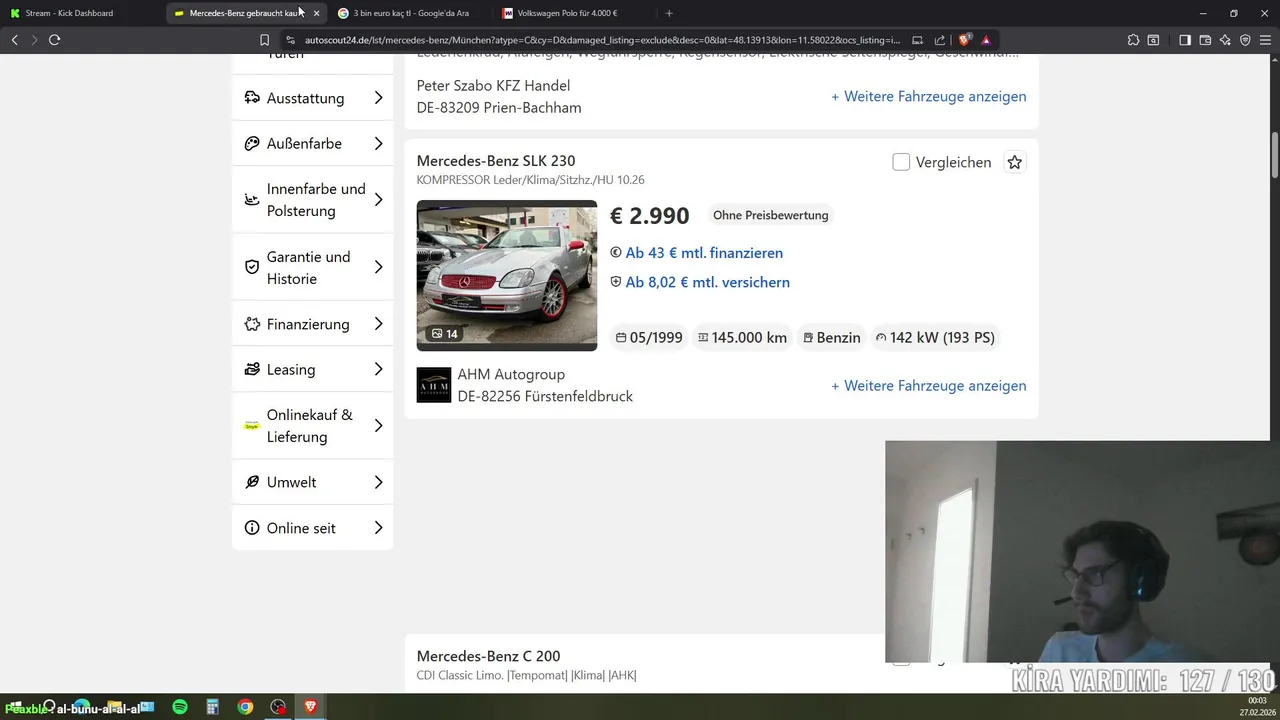Click Ab 8,02 € mtl. versichern link
This screenshot has height=720, width=1280.
708,282
